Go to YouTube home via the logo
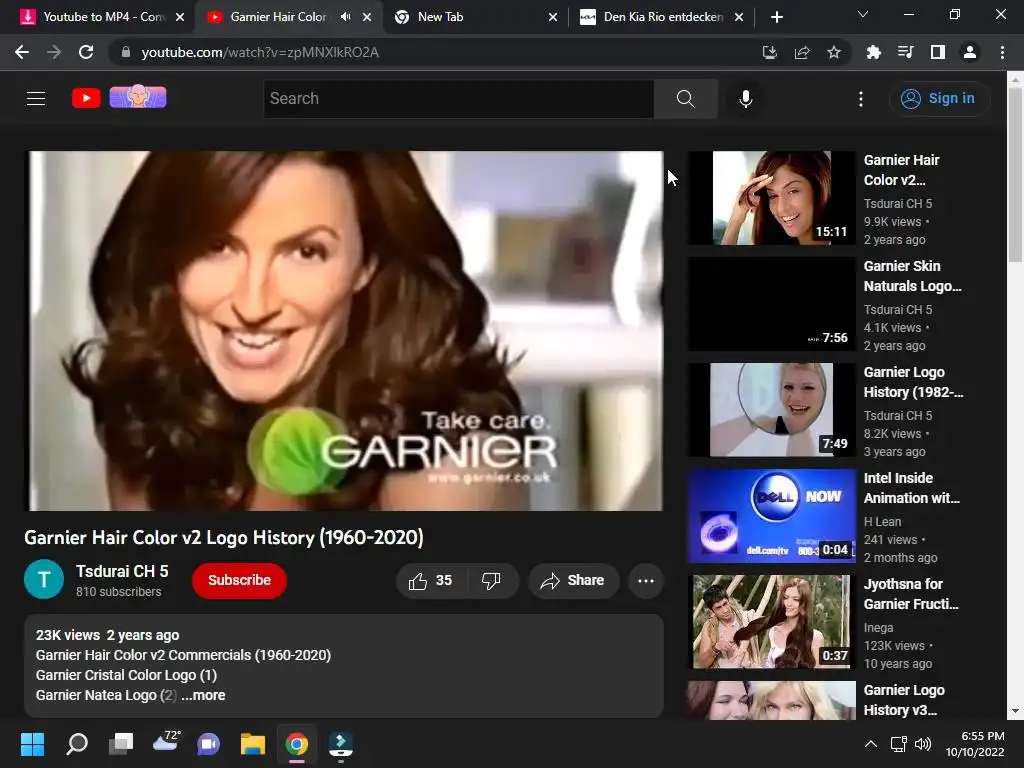 (86, 98)
